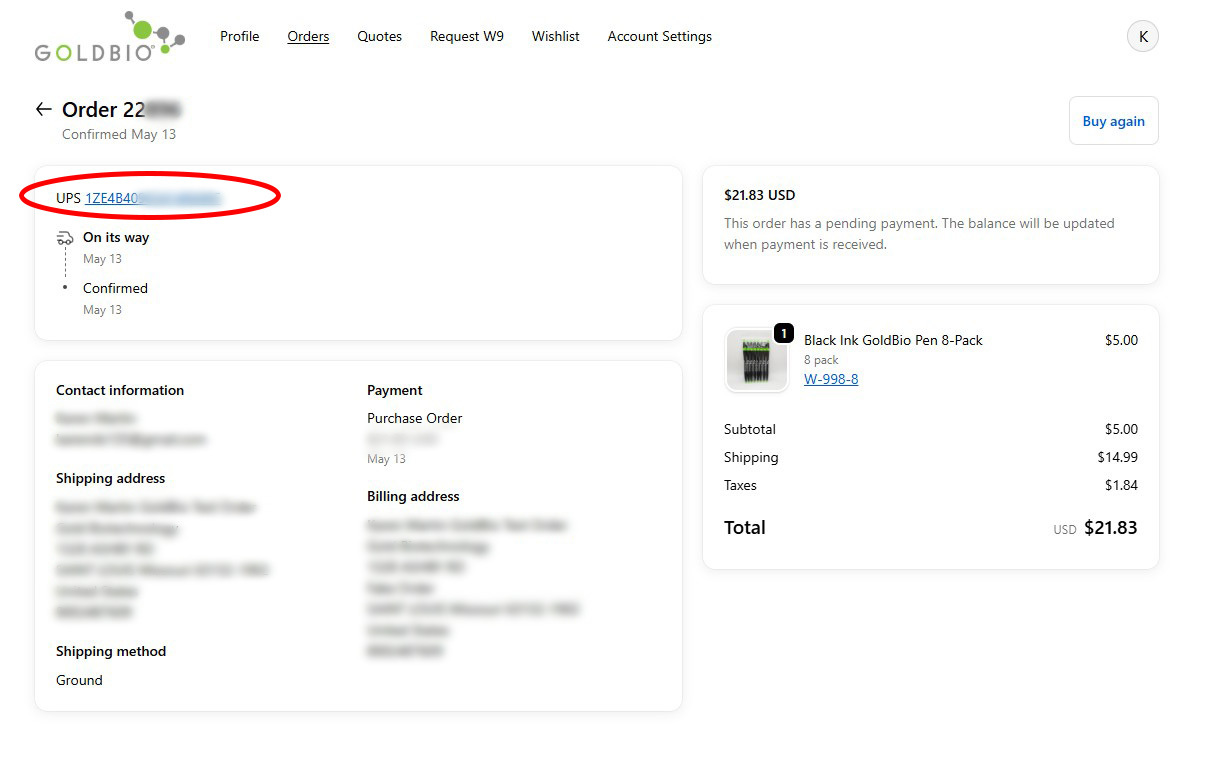Click the Billing address heading

[413, 496]
